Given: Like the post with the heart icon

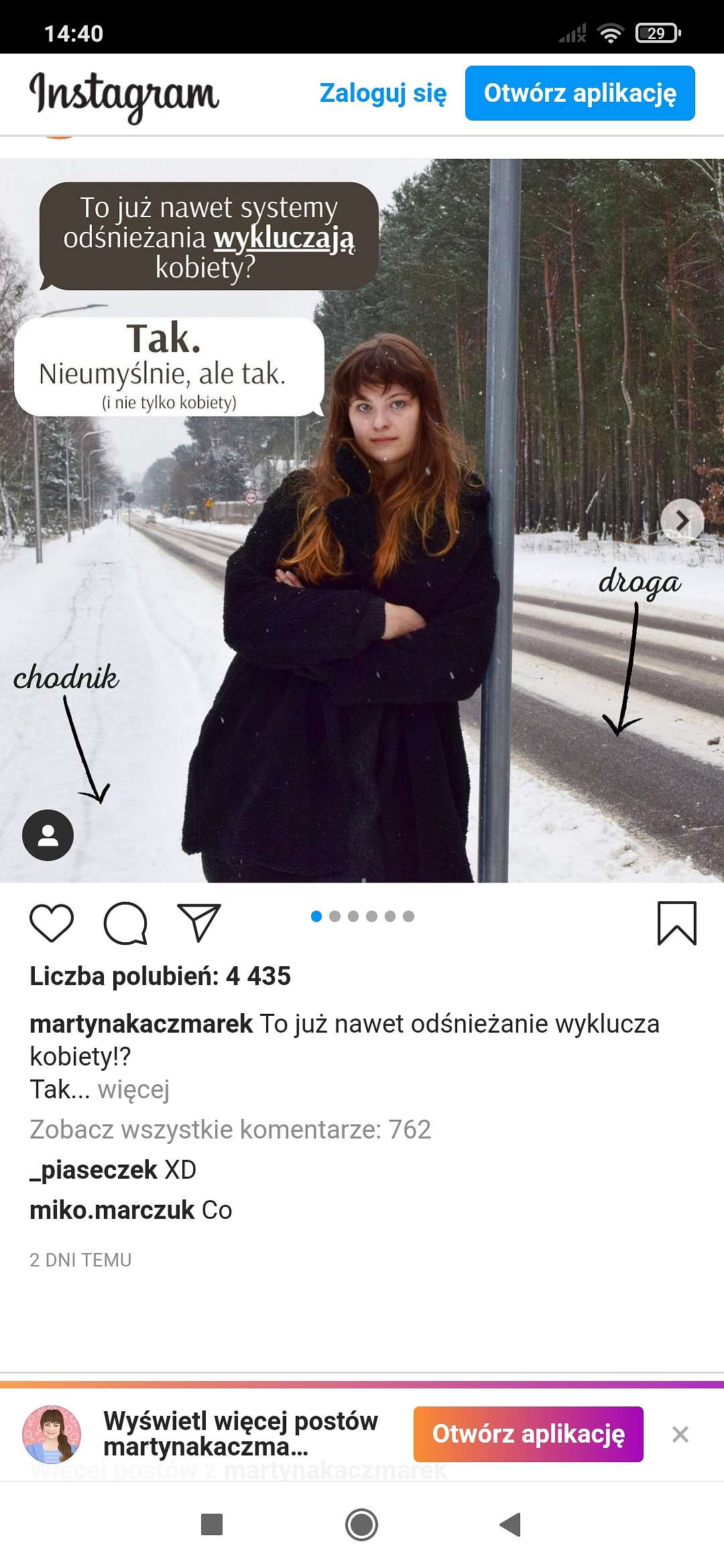Looking at the screenshot, I should point(52,923).
